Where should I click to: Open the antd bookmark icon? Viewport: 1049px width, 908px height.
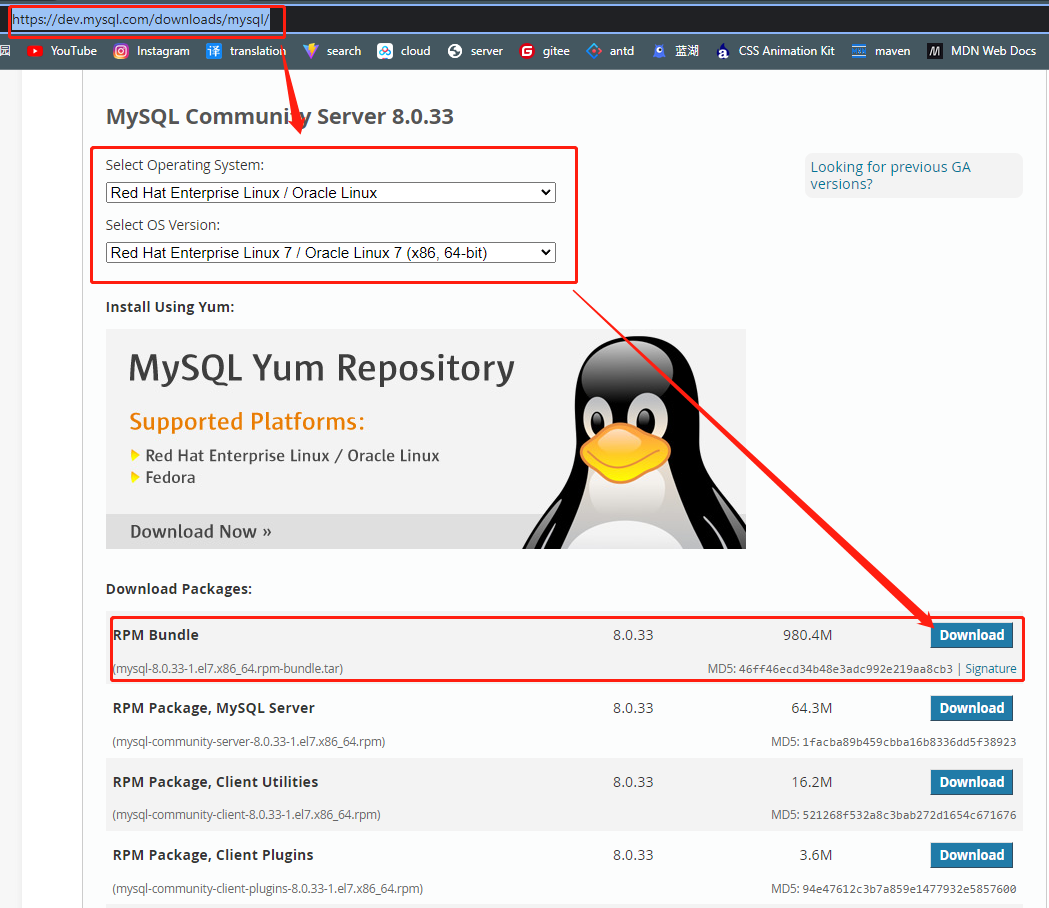(x=594, y=51)
